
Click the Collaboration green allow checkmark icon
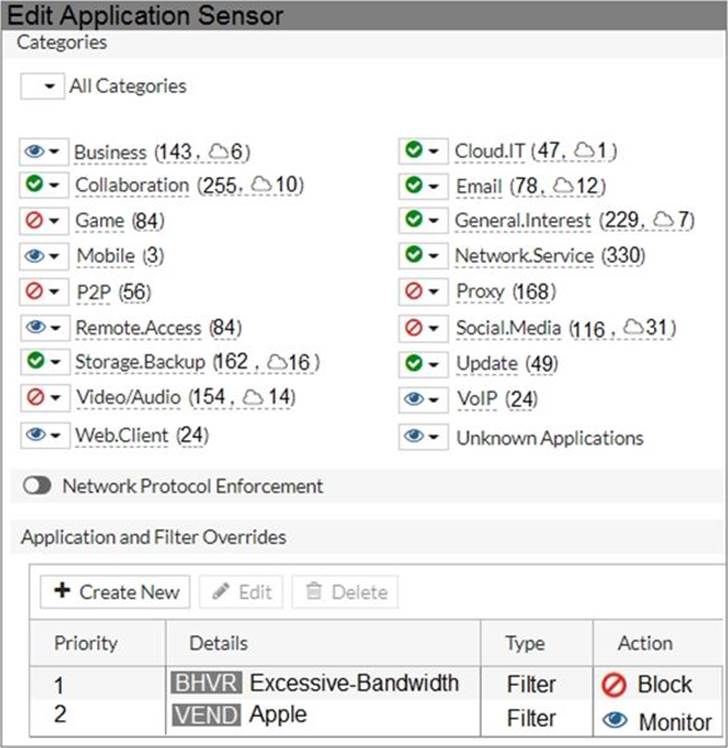pyautogui.click(x=34, y=185)
